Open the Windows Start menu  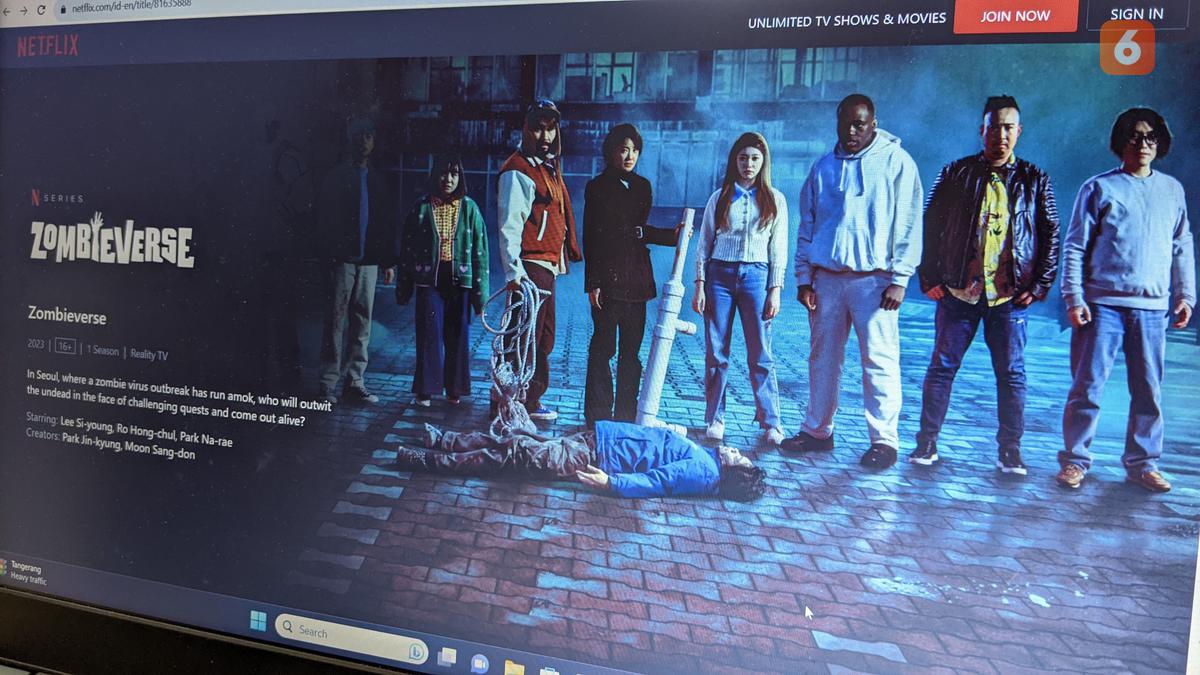pos(257,620)
